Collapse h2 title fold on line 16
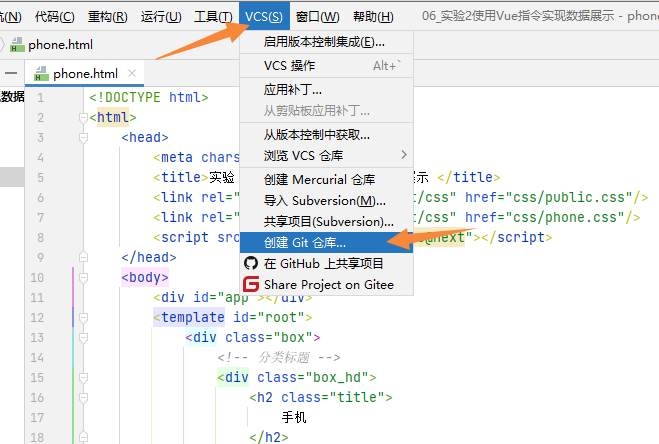The height and width of the screenshot is (444, 659). (83, 397)
